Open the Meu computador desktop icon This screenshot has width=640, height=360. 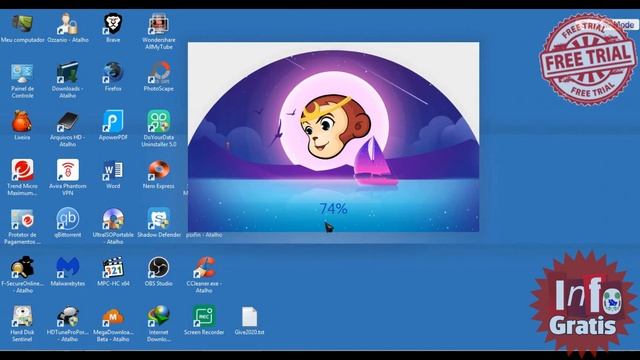click(x=22, y=24)
